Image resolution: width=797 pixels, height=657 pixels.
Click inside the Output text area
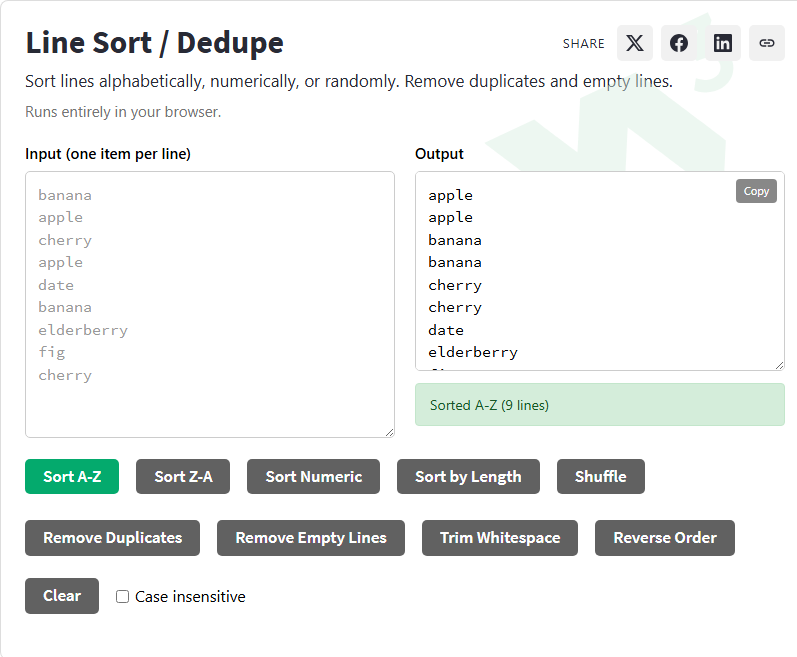600,271
